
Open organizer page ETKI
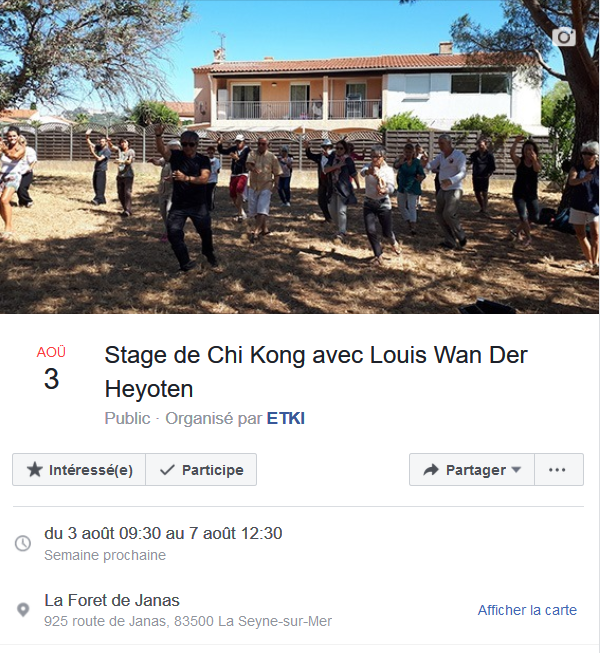(286, 418)
